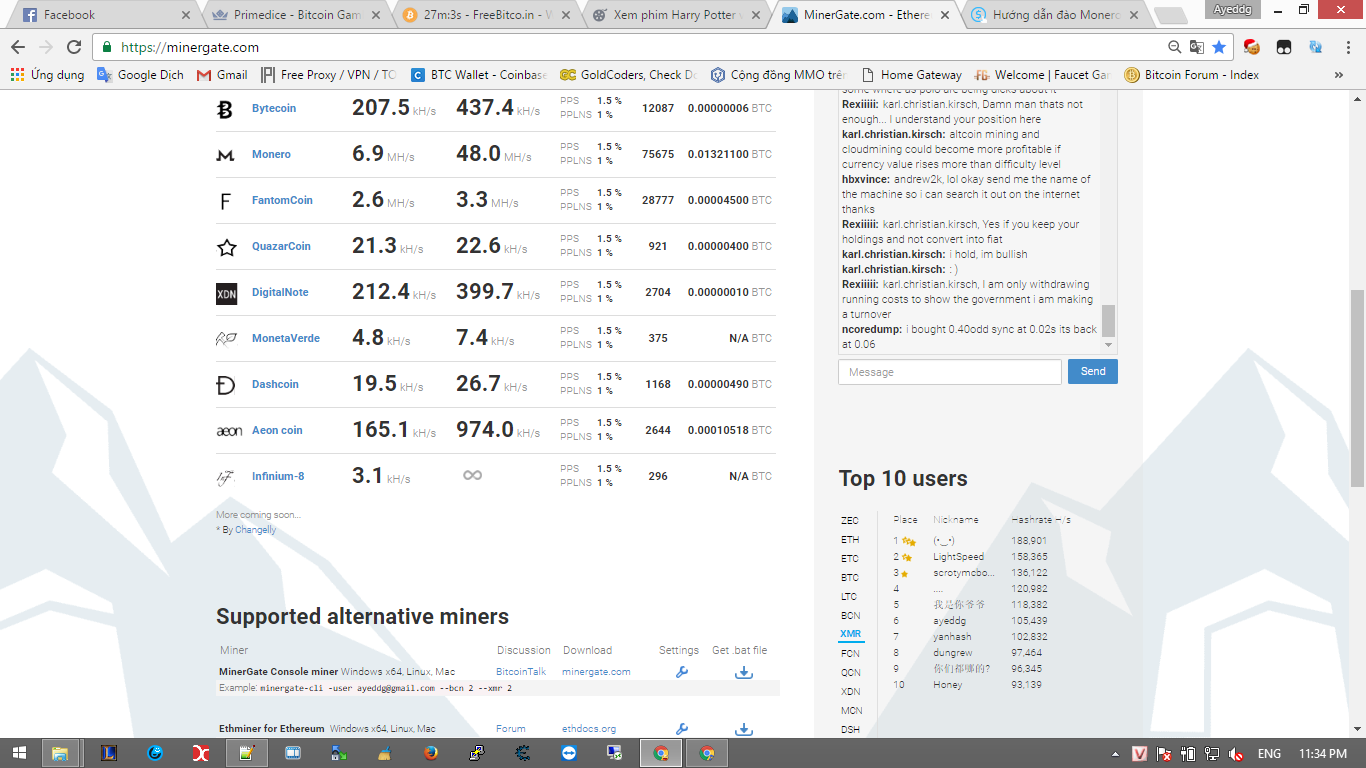This screenshot has width=1366, height=768.
Task: Select the LTC tab in Top 10 users
Action: (x=849, y=597)
